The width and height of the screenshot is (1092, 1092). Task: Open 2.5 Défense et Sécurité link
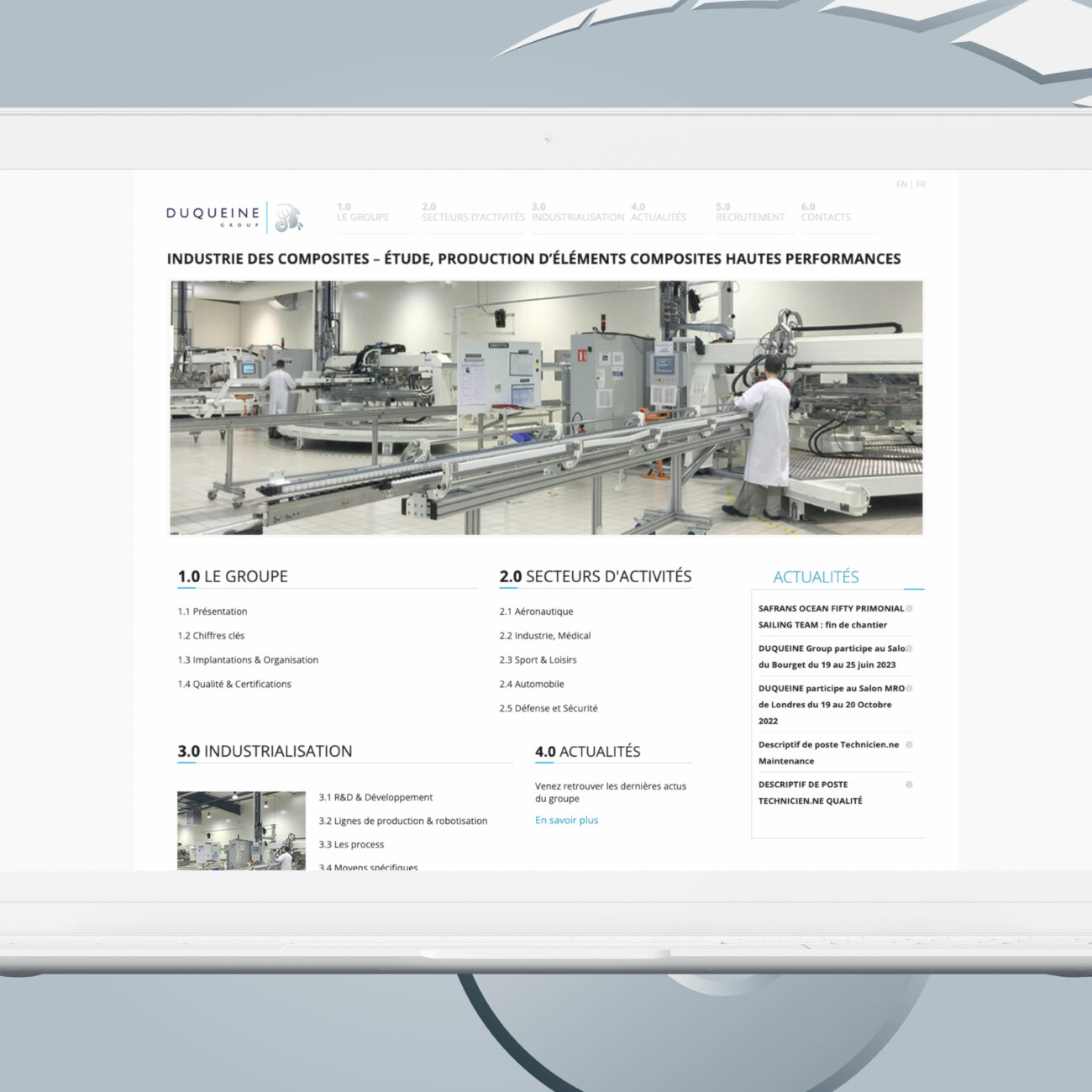tap(549, 709)
